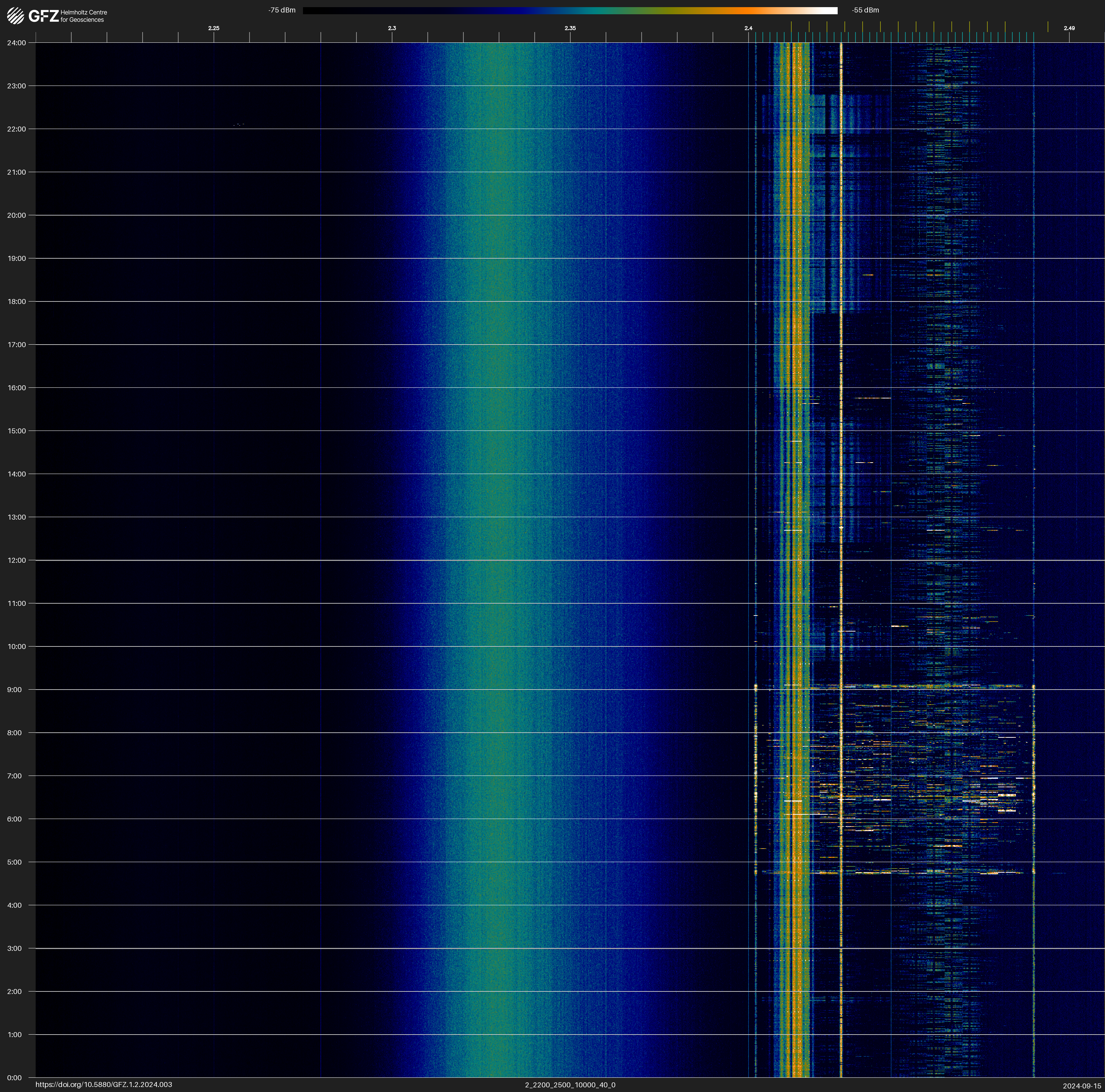Viewport: 1105px width, 1092px height.
Task: Click the Helmholtz Centre for Geosciences text
Action: coord(83,16)
